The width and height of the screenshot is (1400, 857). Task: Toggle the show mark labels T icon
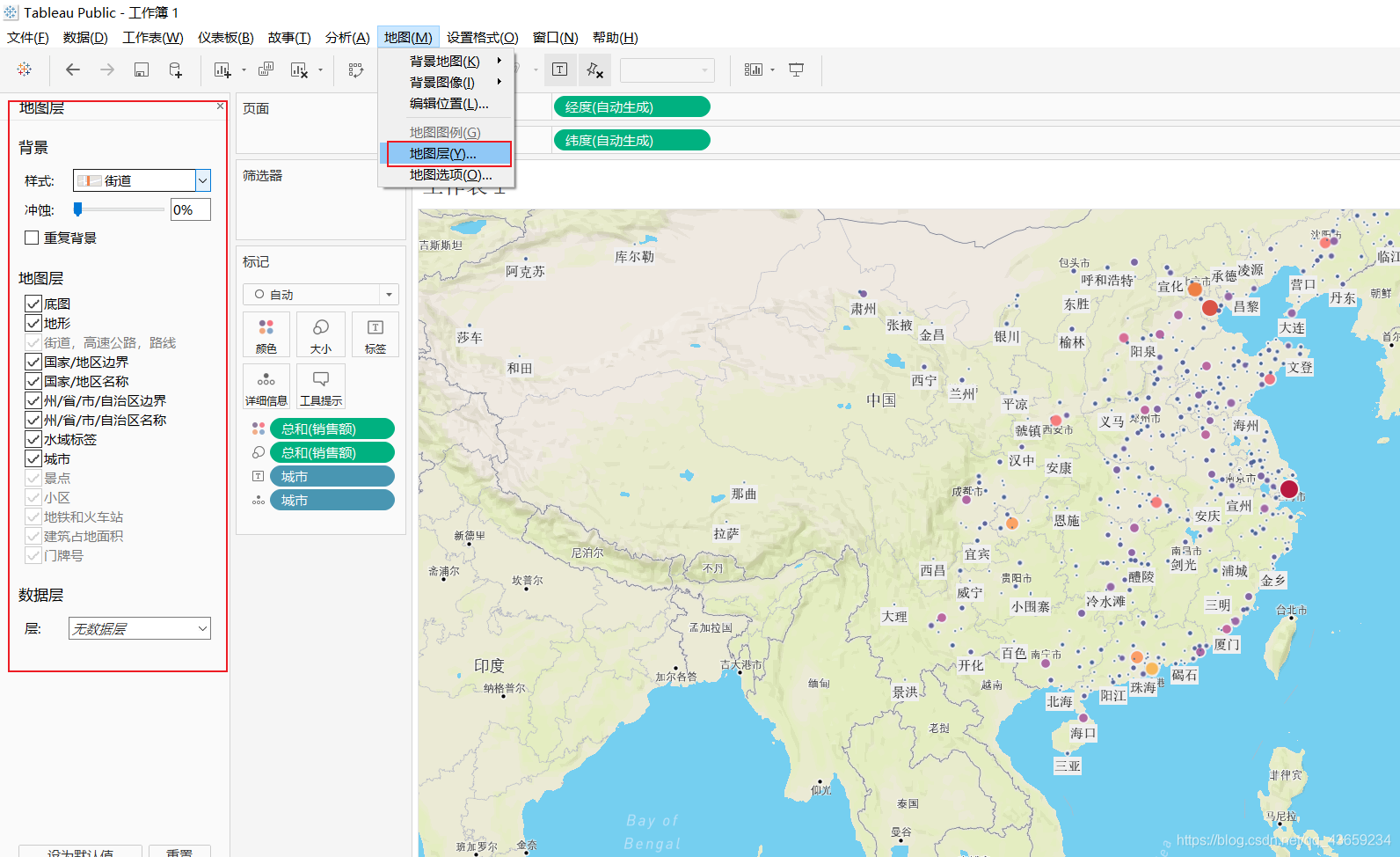coord(559,70)
